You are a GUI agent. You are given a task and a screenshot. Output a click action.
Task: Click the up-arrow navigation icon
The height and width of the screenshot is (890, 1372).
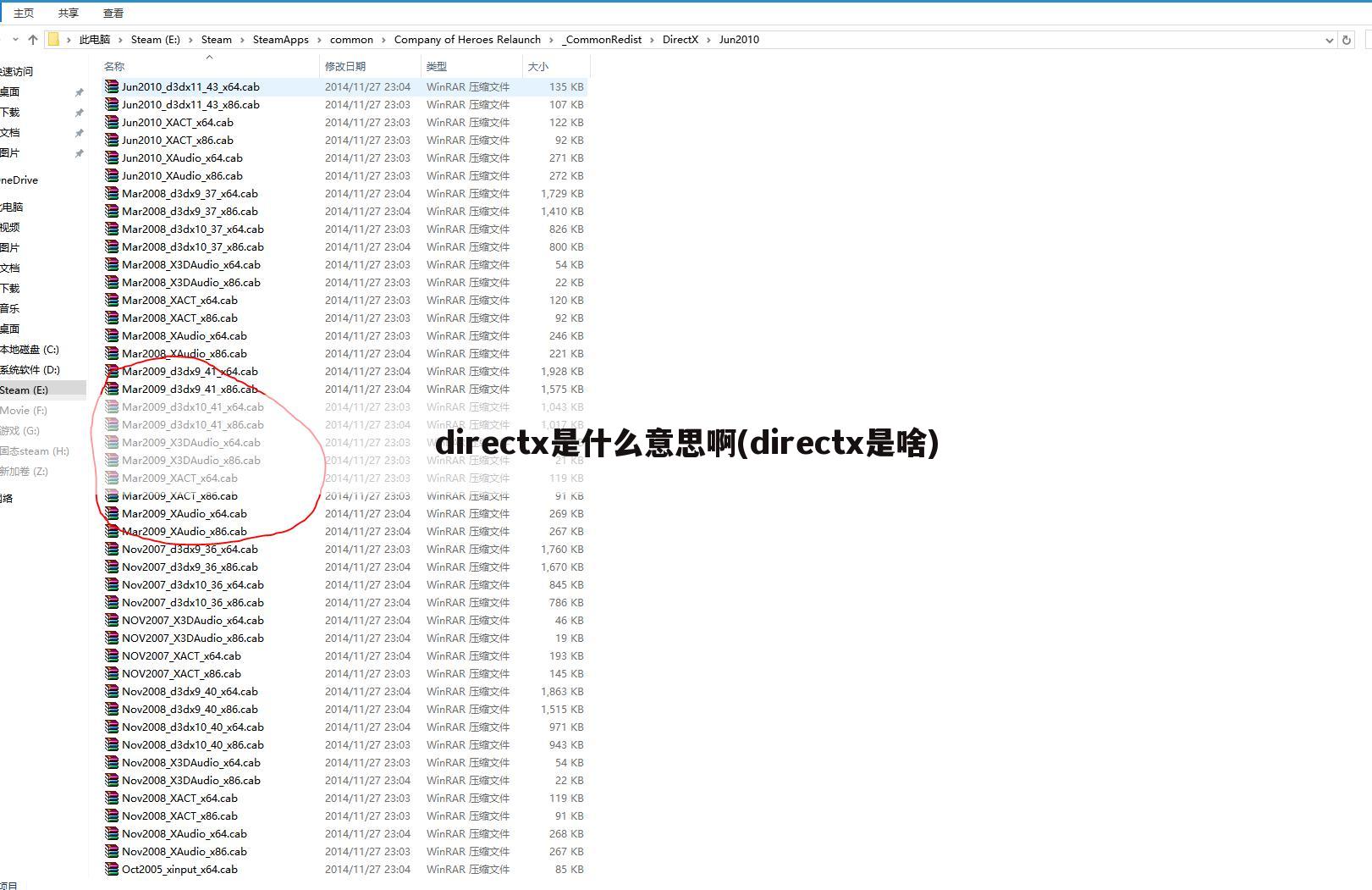pos(32,39)
